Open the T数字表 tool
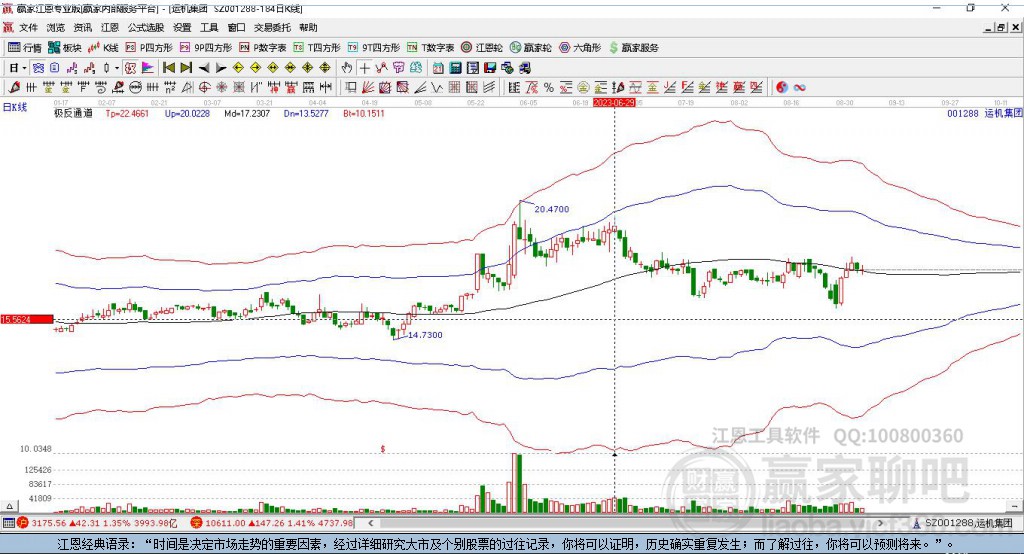Screen dimensions: 1024x554 [x=430, y=48]
